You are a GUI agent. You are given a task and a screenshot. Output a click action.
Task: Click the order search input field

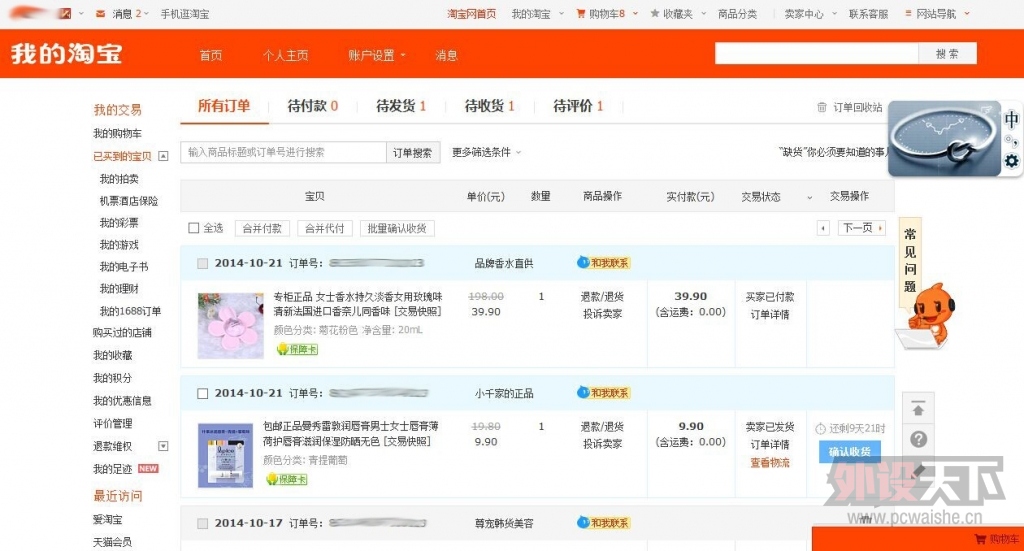(x=283, y=153)
